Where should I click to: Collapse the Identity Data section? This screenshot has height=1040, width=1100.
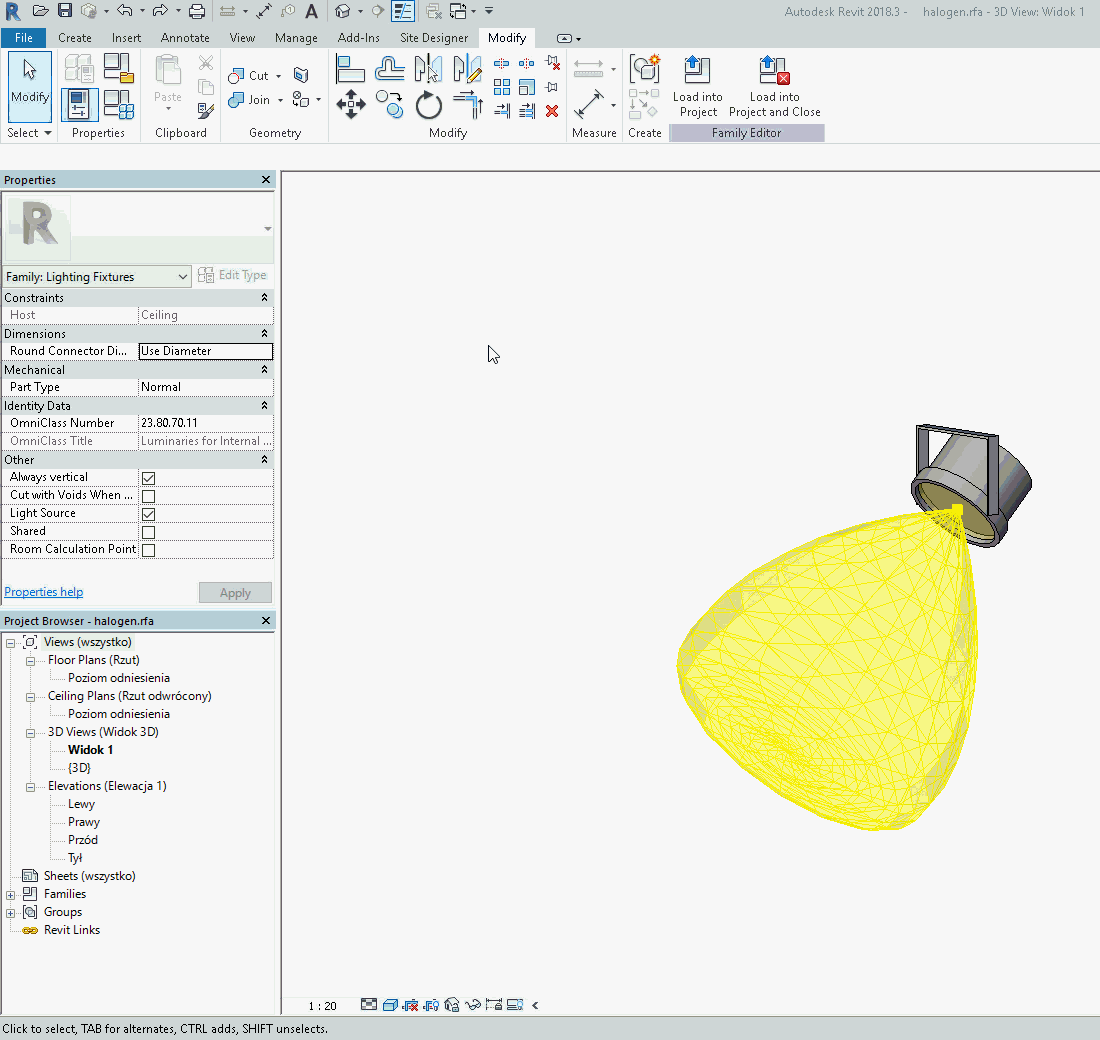[263, 405]
